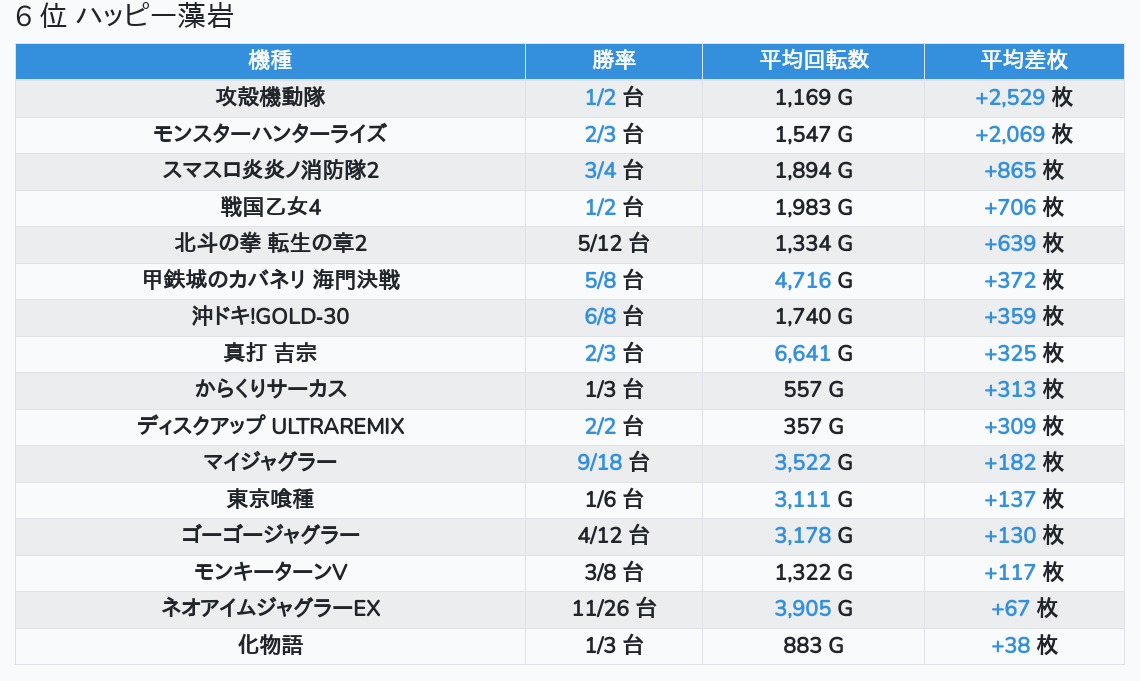Screen dimensions: 1140x681
Task: Click the 平均回転数 column header
Action: 813,61
